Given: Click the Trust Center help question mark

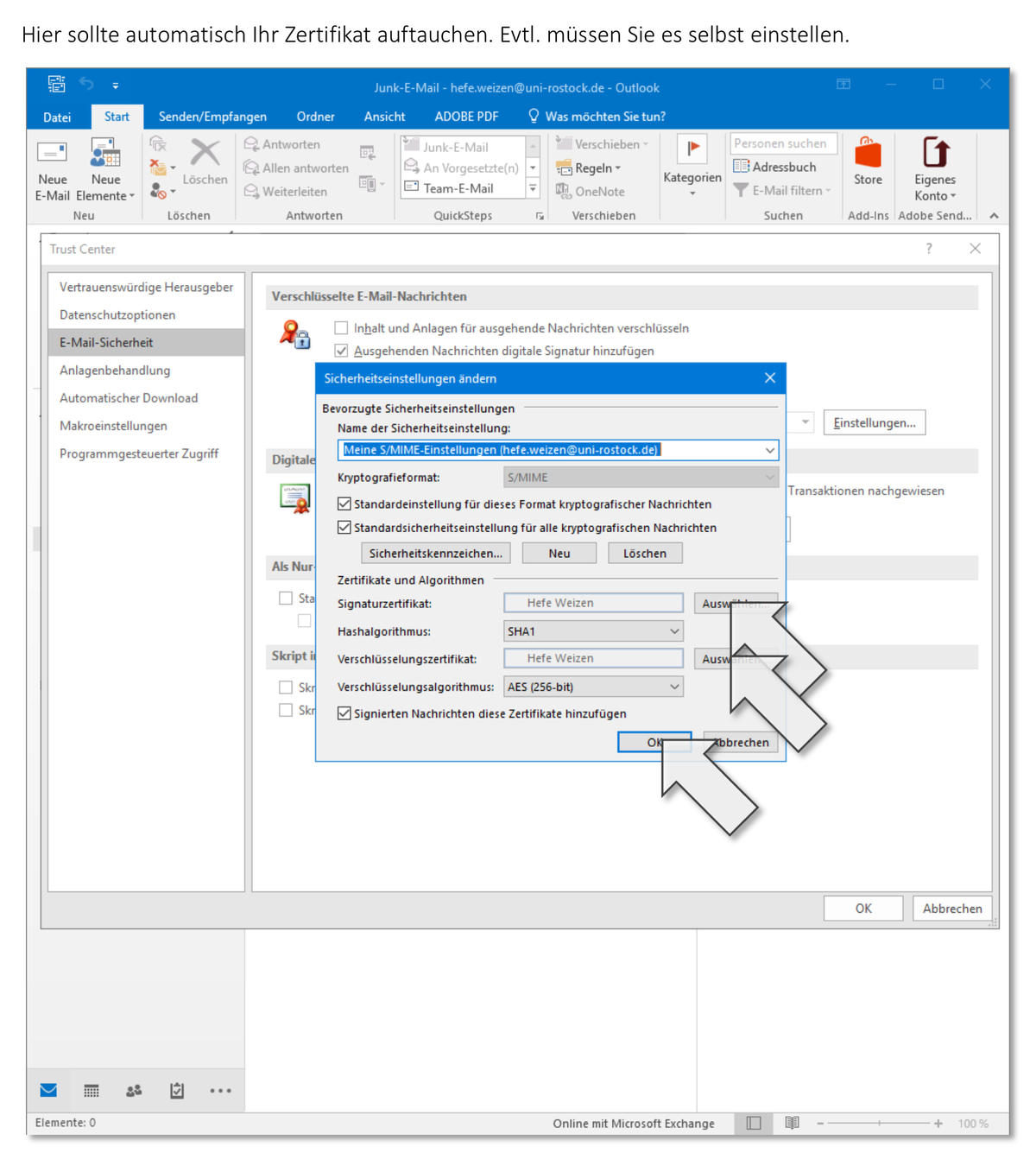Looking at the screenshot, I should [929, 249].
